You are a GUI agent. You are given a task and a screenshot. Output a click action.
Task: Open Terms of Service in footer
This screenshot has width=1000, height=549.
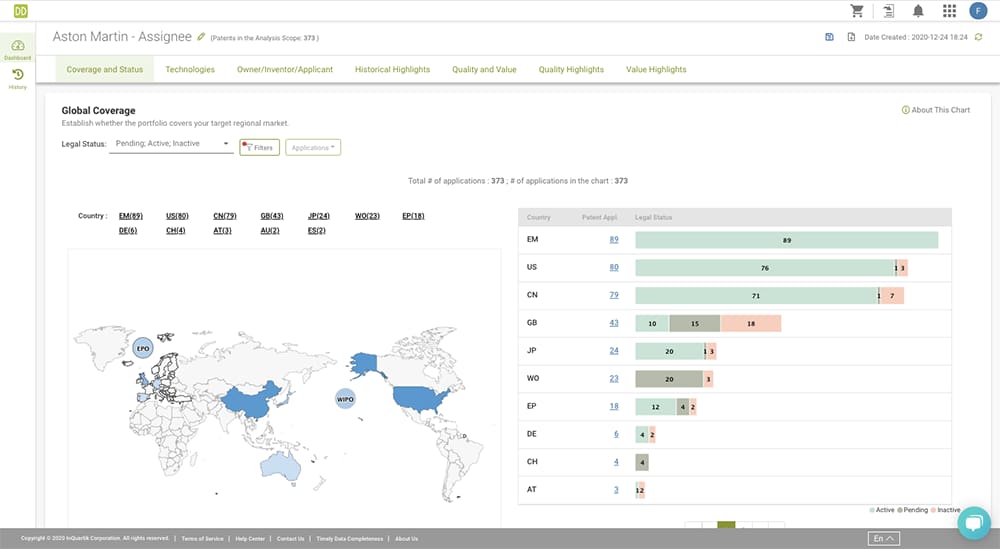(202, 539)
